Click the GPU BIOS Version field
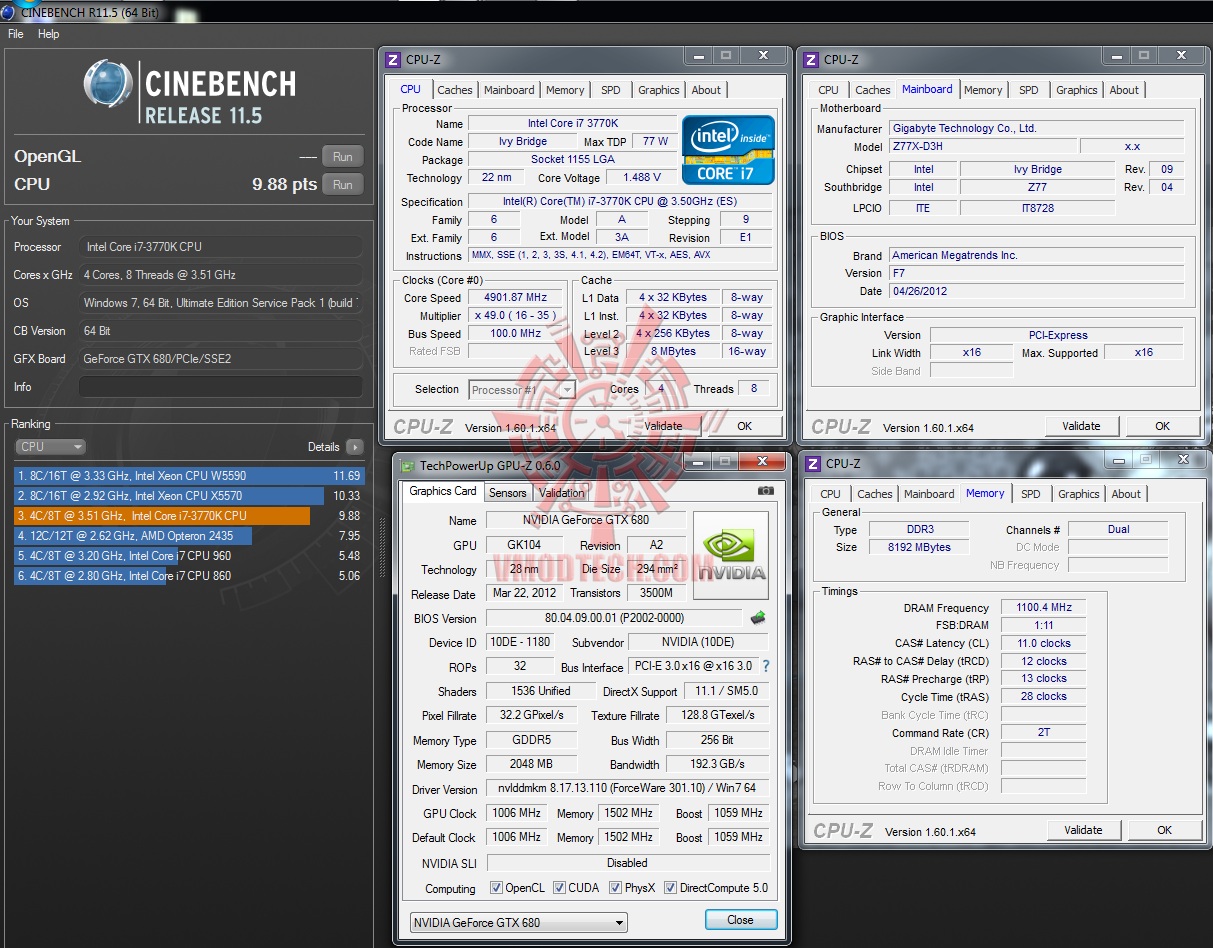Image resolution: width=1213 pixels, height=948 pixels. click(x=615, y=618)
